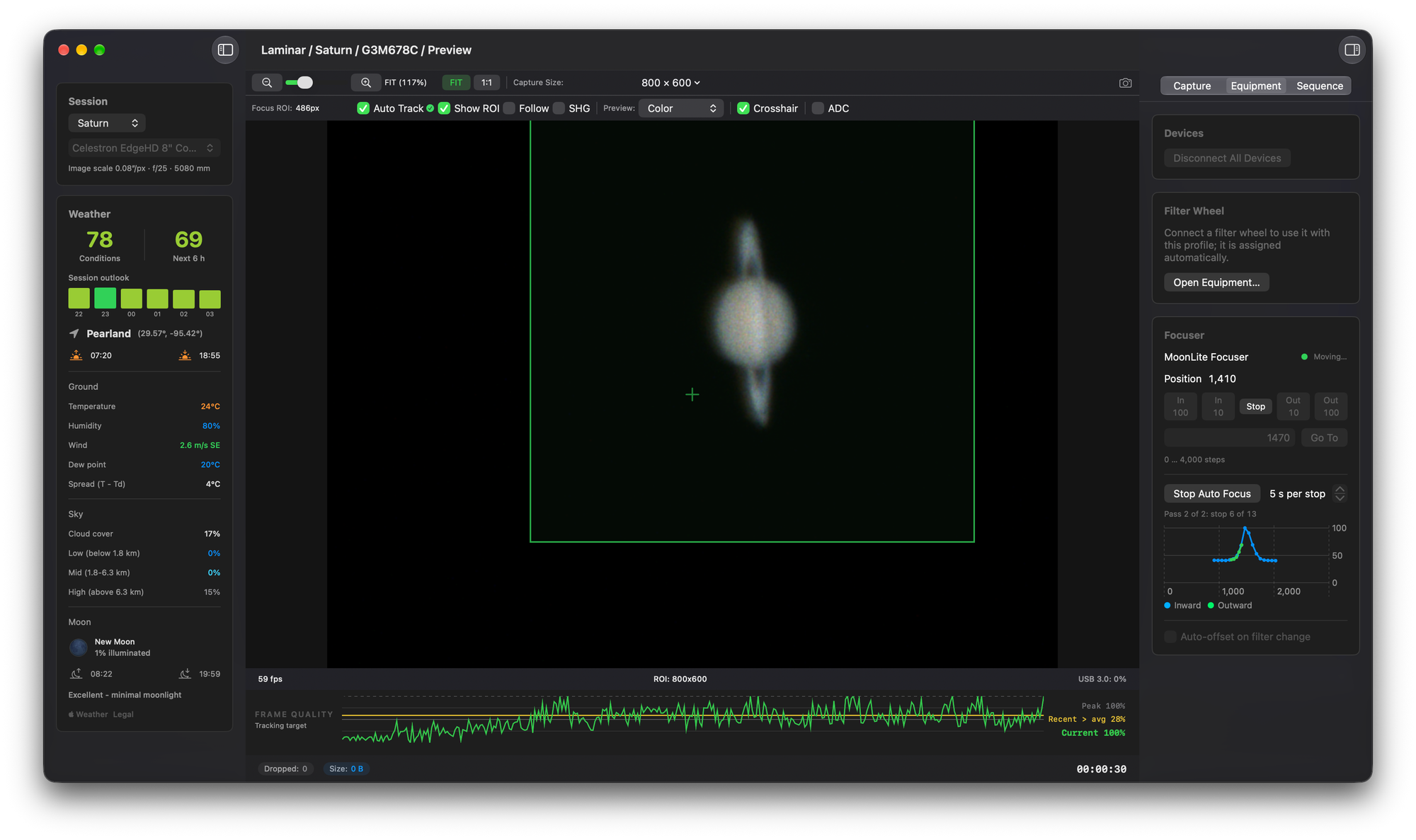Click the session outlook swatch for hour 23
Viewport: 1416px width, 840px height.
tap(105, 298)
